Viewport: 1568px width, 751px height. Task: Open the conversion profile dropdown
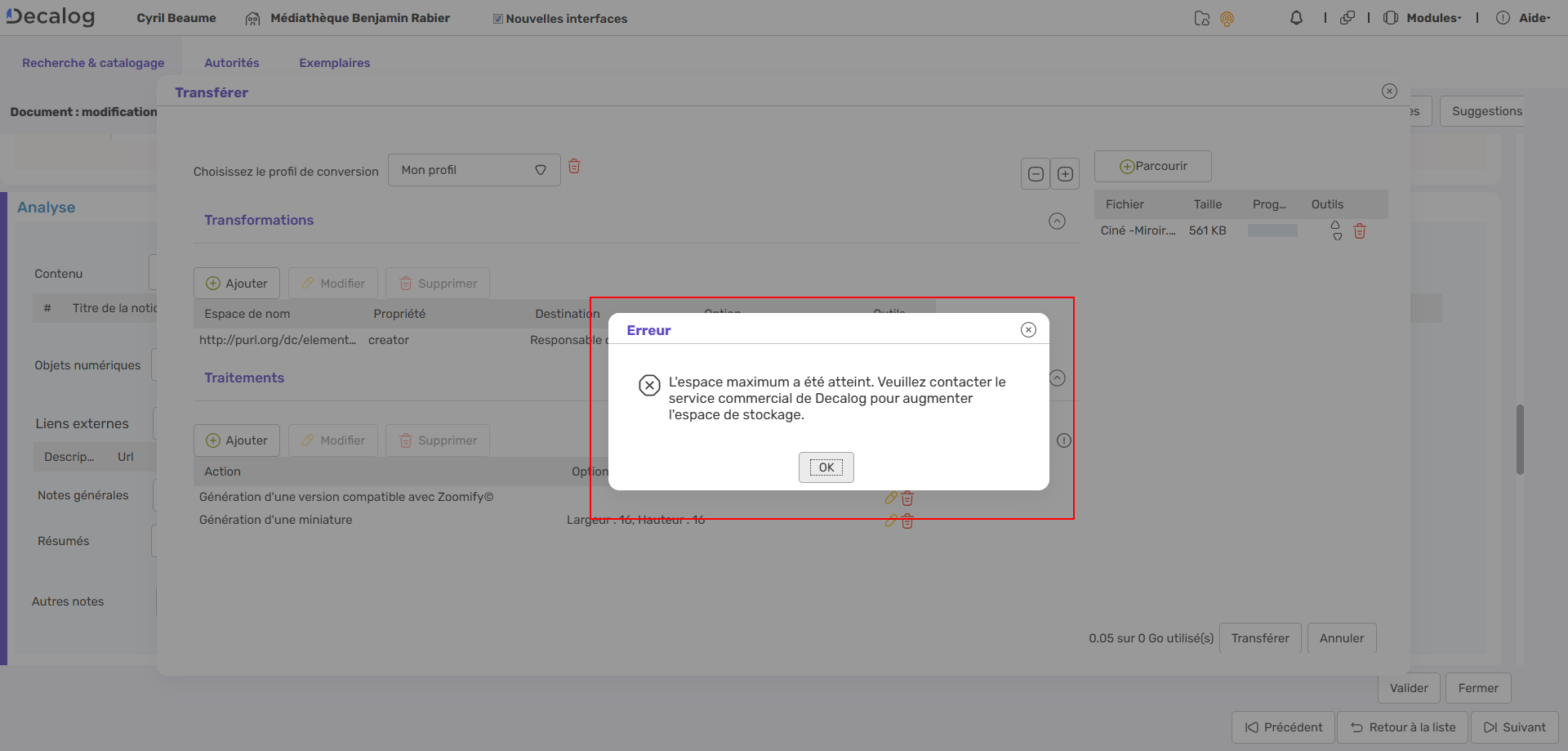coord(474,170)
